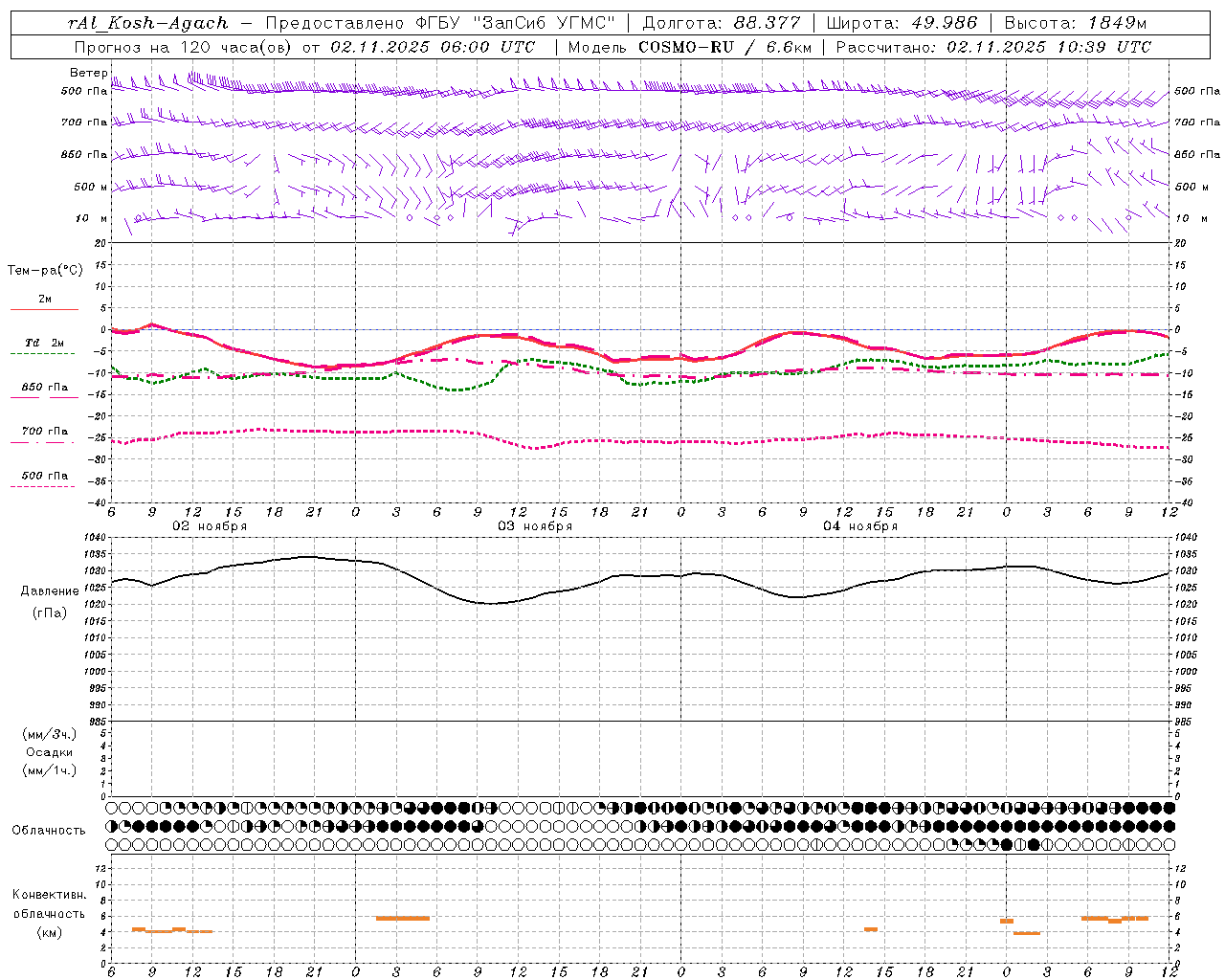Viewport: 1225px width, 980px height.
Task: Click the 02 ноября date label
Action: (x=210, y=526)
